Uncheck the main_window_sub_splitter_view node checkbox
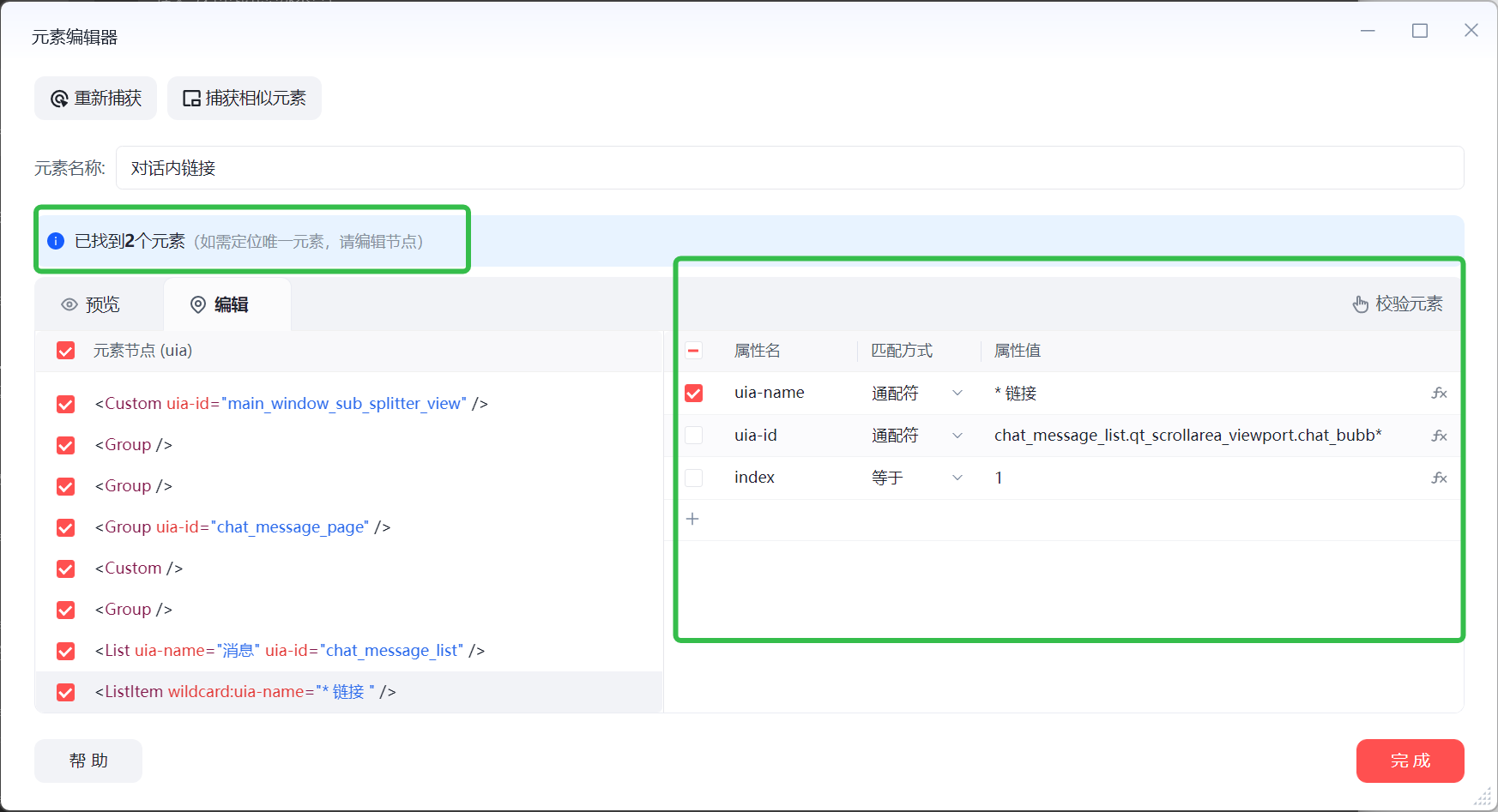This screenshot has width=1498, height=812. tap(65, 404)
